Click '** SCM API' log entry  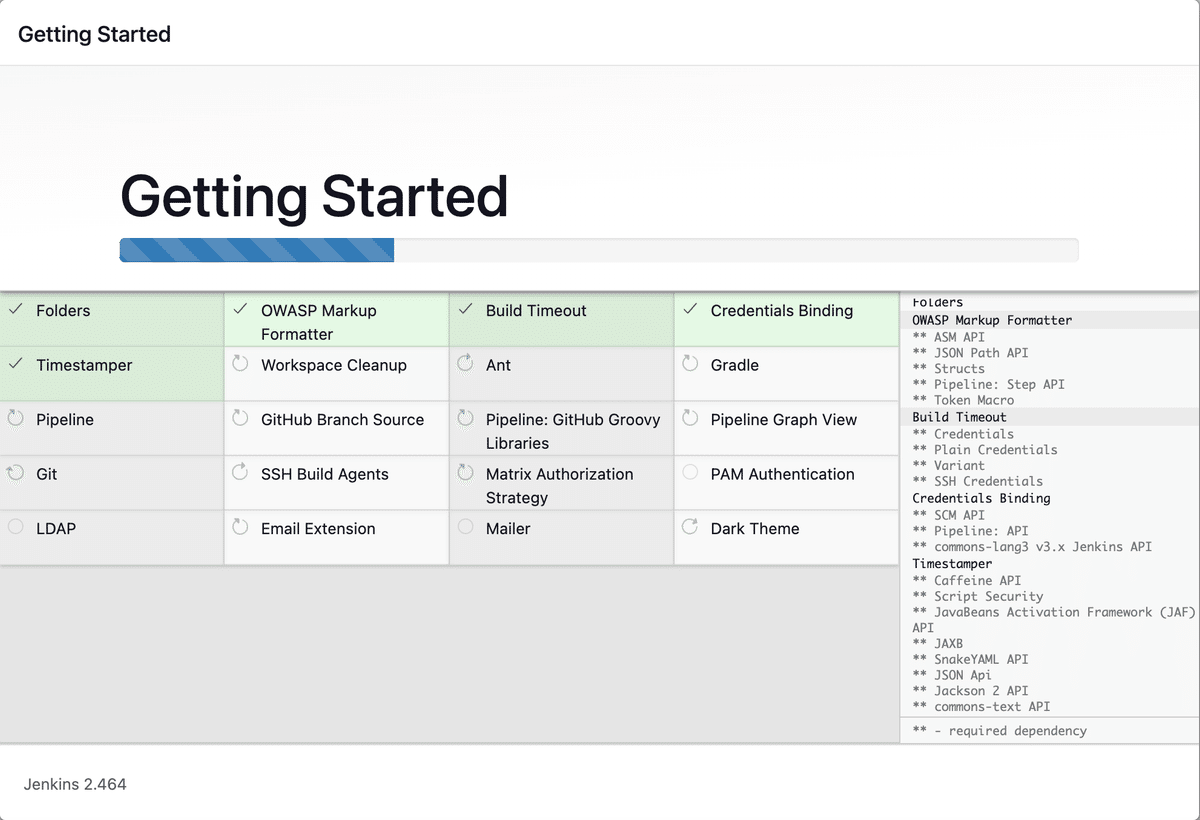pos(949,515)
